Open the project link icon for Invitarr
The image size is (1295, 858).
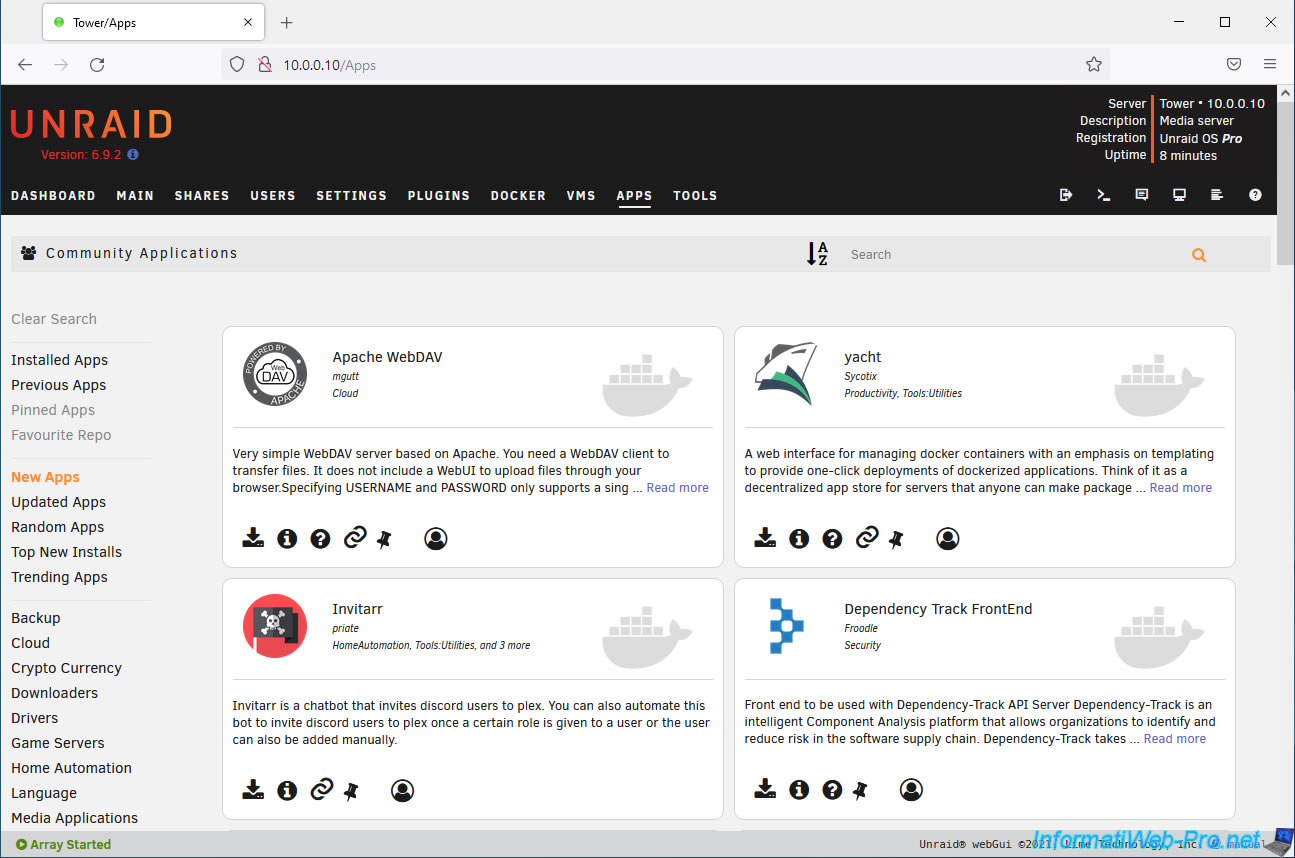321,791
